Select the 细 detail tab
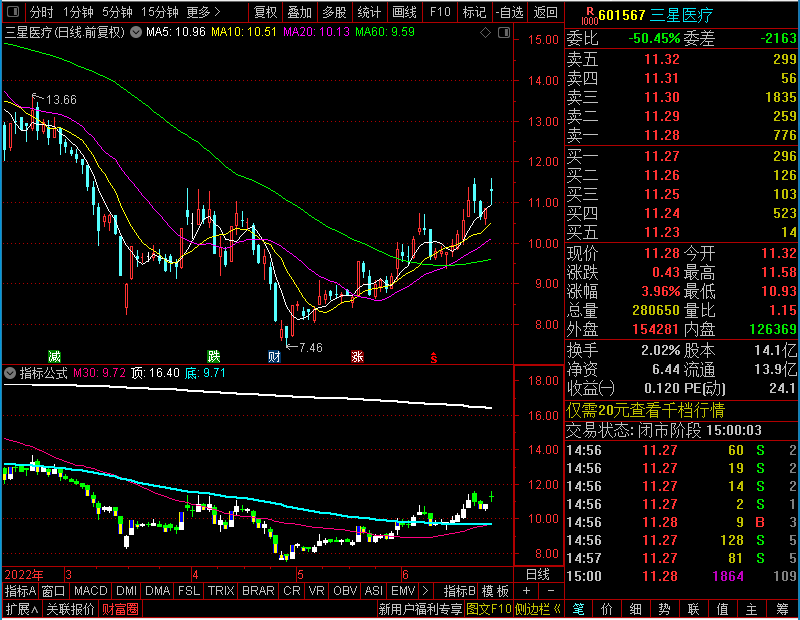 pyautogui.click(x=636, y=609)
